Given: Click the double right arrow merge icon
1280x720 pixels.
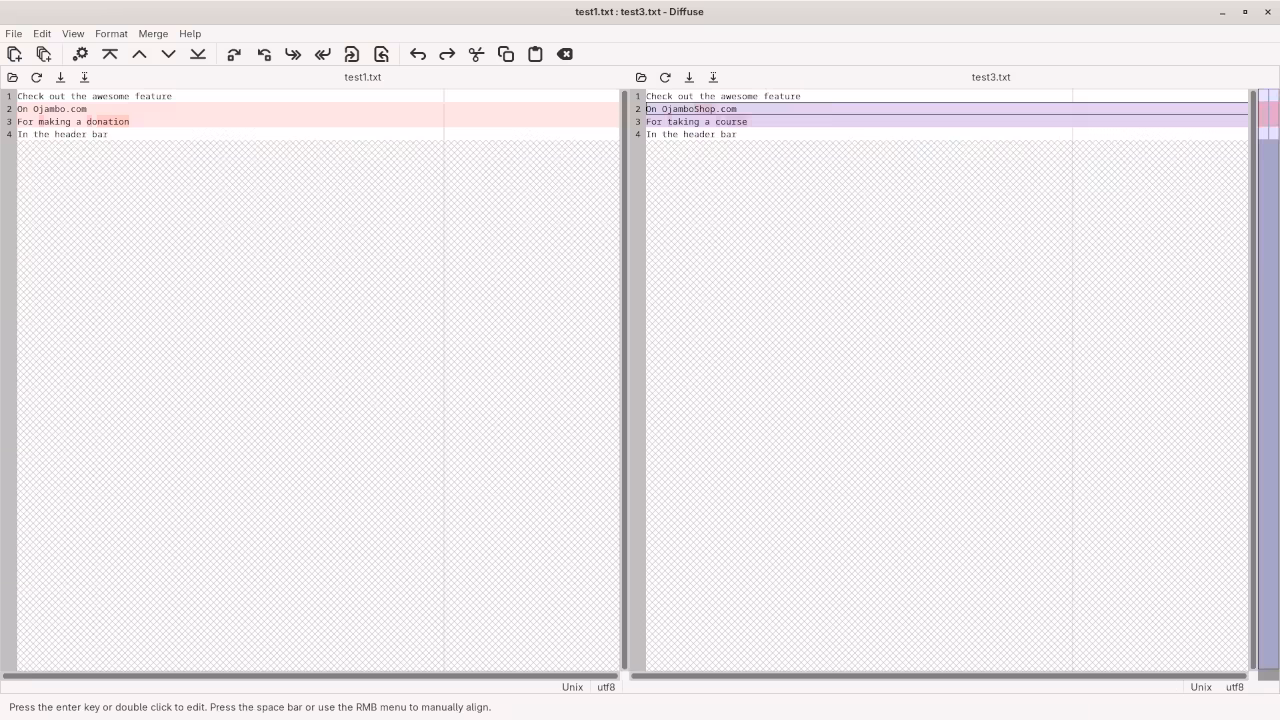Looking at the screenshot, I should (x=293, y=54).
